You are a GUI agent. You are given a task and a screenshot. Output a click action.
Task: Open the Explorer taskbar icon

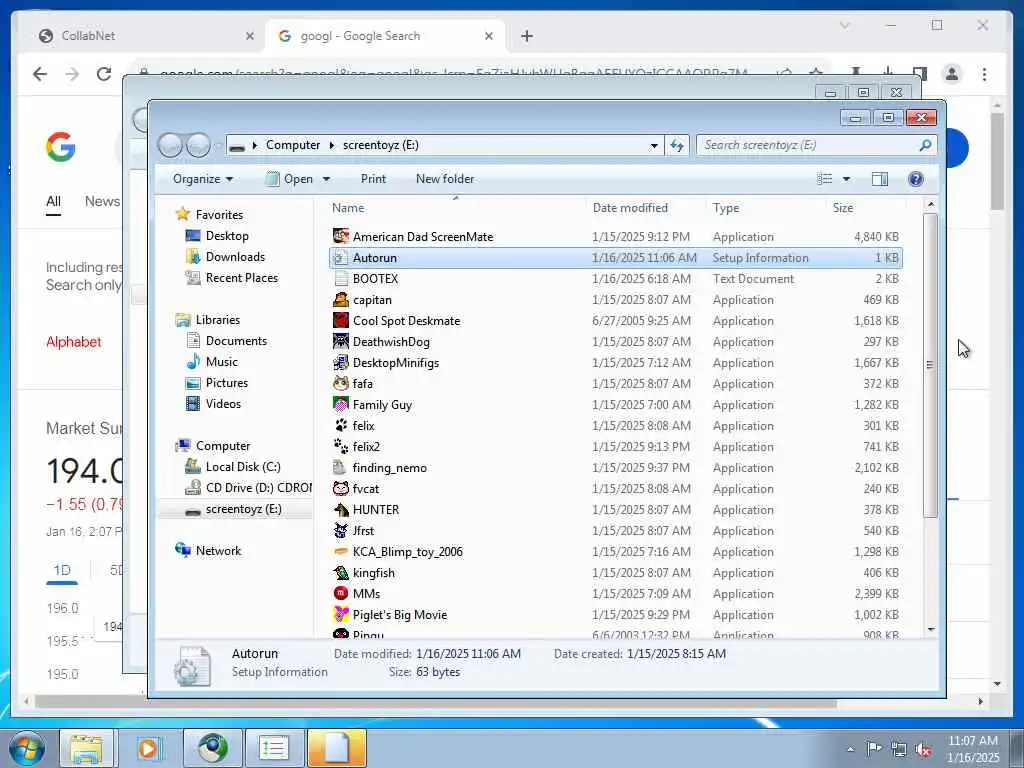point(87,748)
